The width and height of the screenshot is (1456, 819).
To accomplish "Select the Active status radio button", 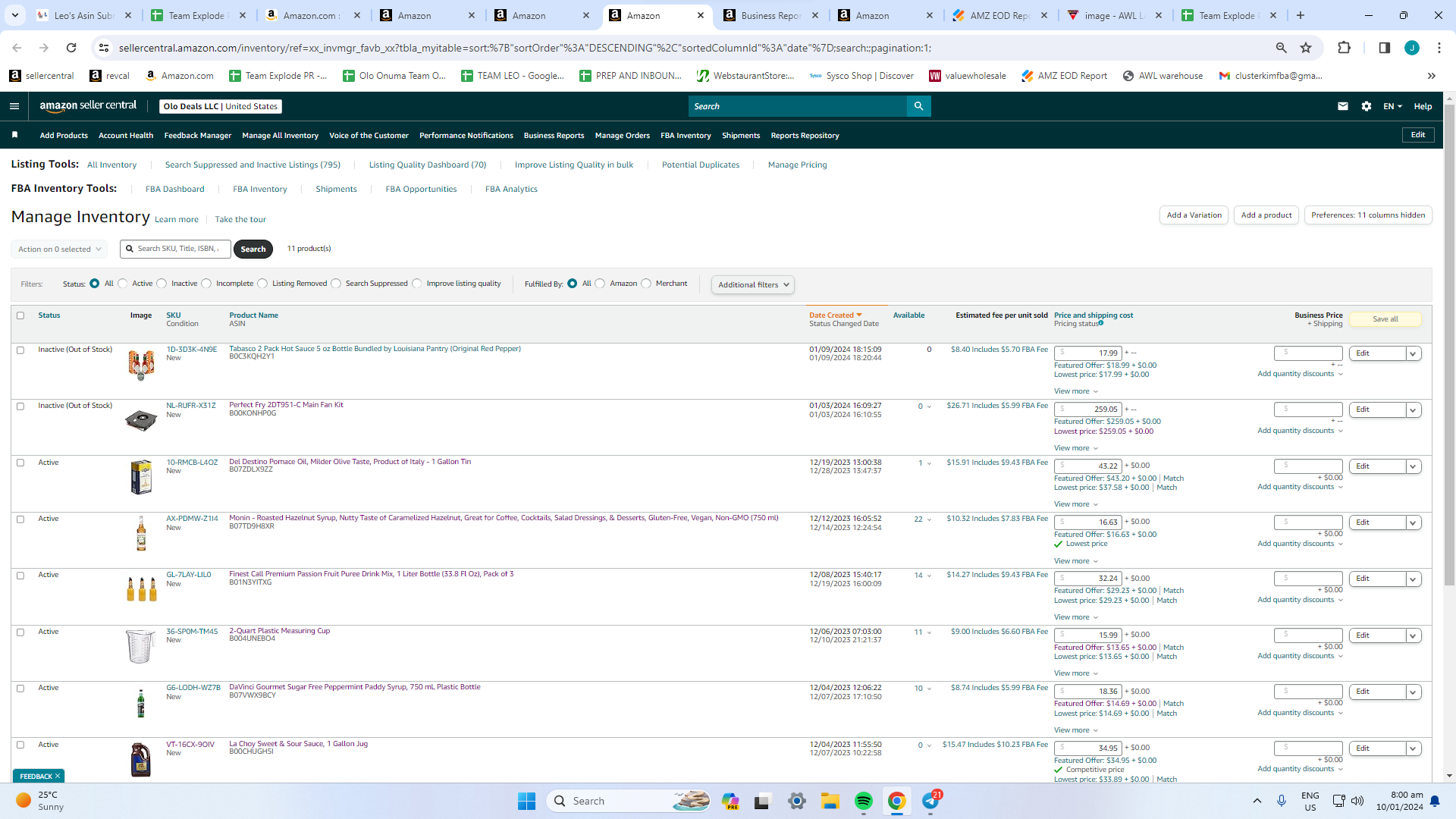I will [123, 284].
